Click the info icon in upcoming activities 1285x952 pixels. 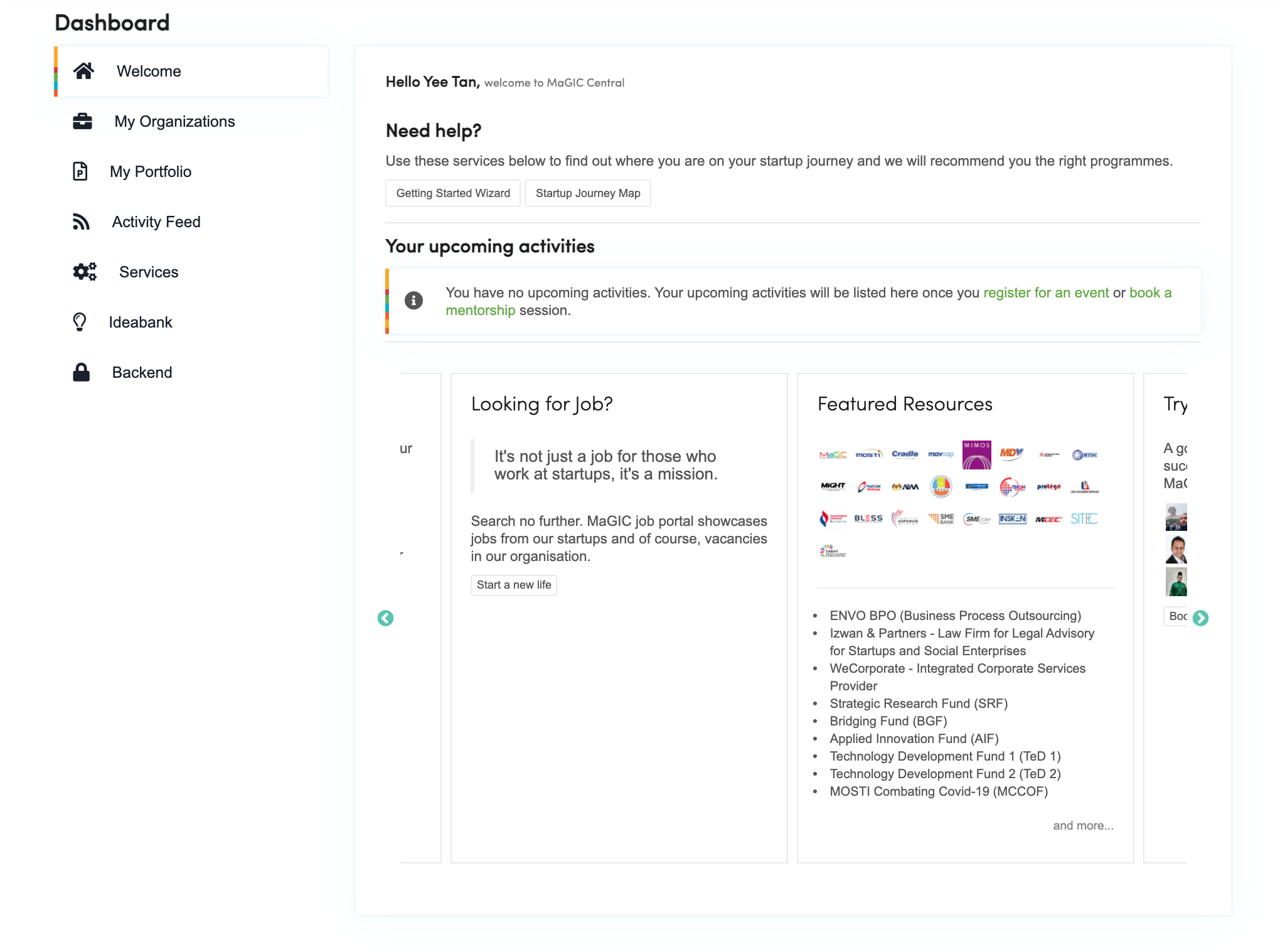point(413,301)
